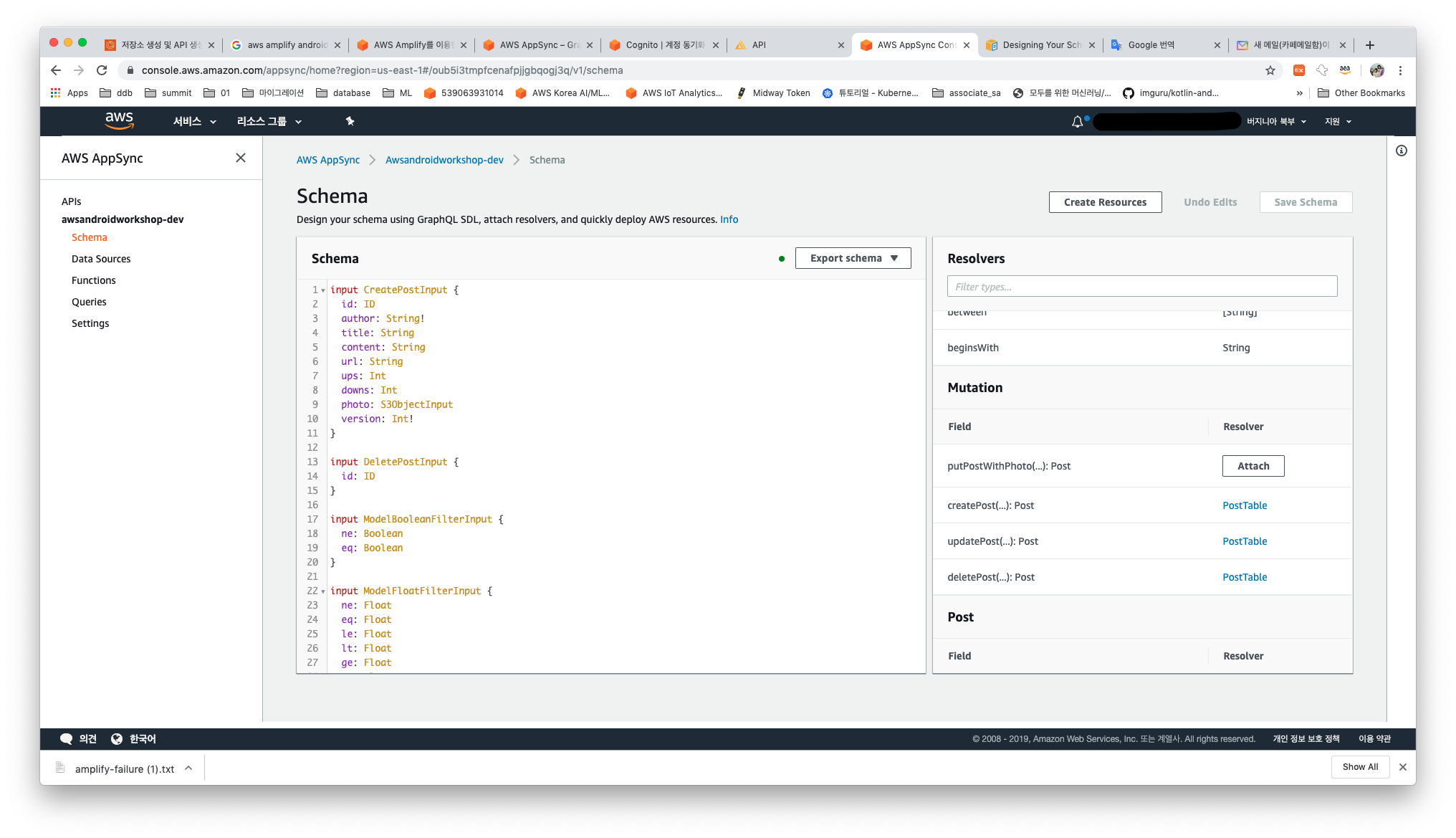1456x838 pixels.
Task: Attach a resolver to putPostWithPhoto
Action: [x=1253, y=466]
